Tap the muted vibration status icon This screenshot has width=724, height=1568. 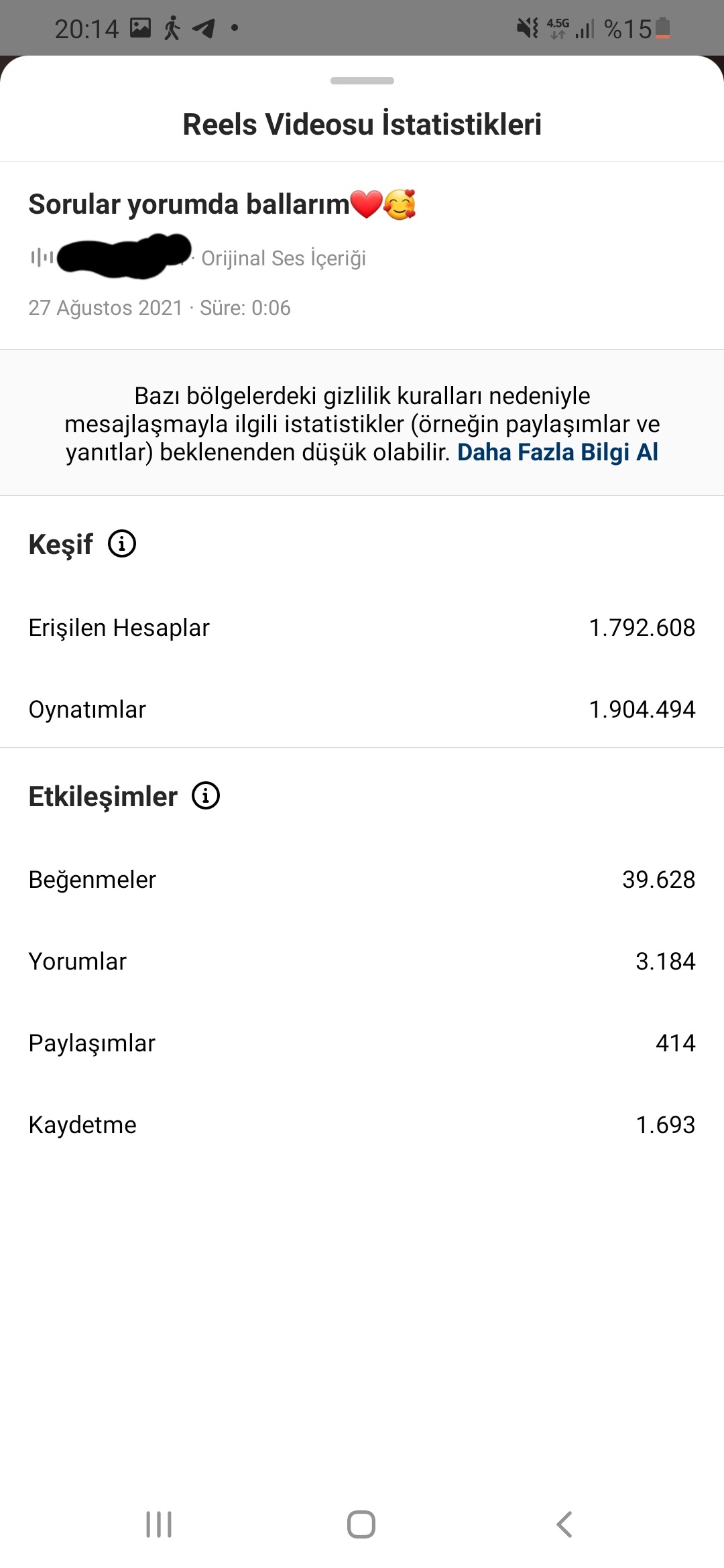[x=528, y=28]
